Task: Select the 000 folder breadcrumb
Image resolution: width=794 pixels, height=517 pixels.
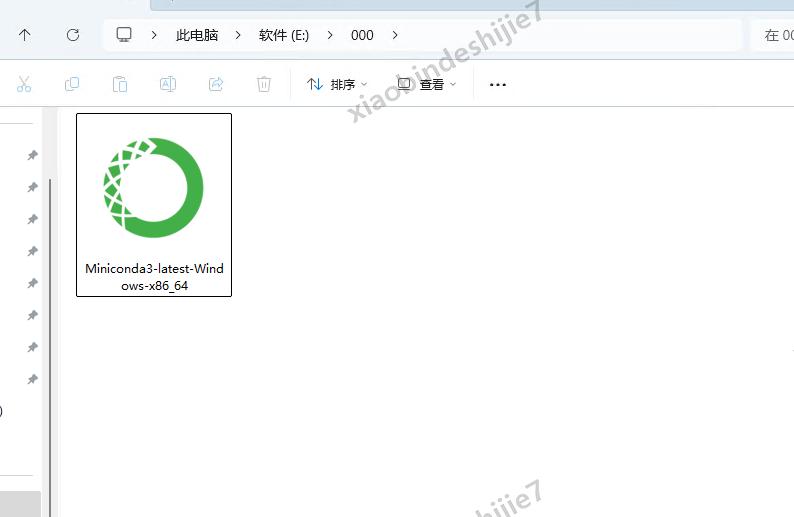Action: (x=362, y=35)
